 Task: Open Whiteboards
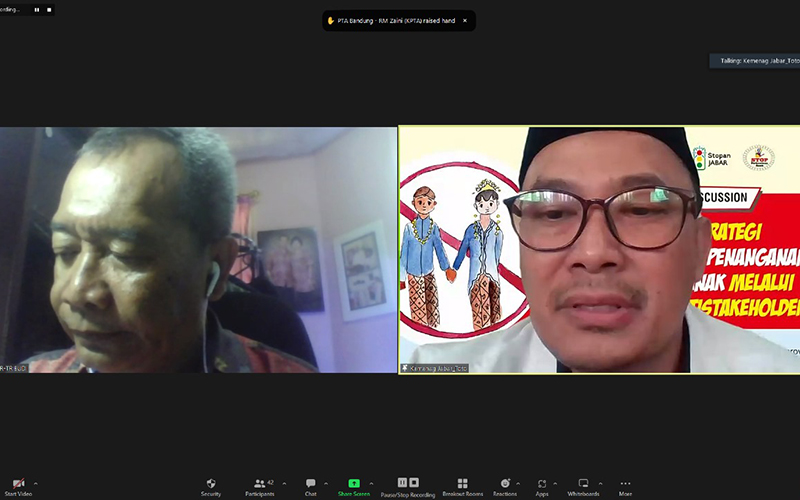tap(583, 486)
